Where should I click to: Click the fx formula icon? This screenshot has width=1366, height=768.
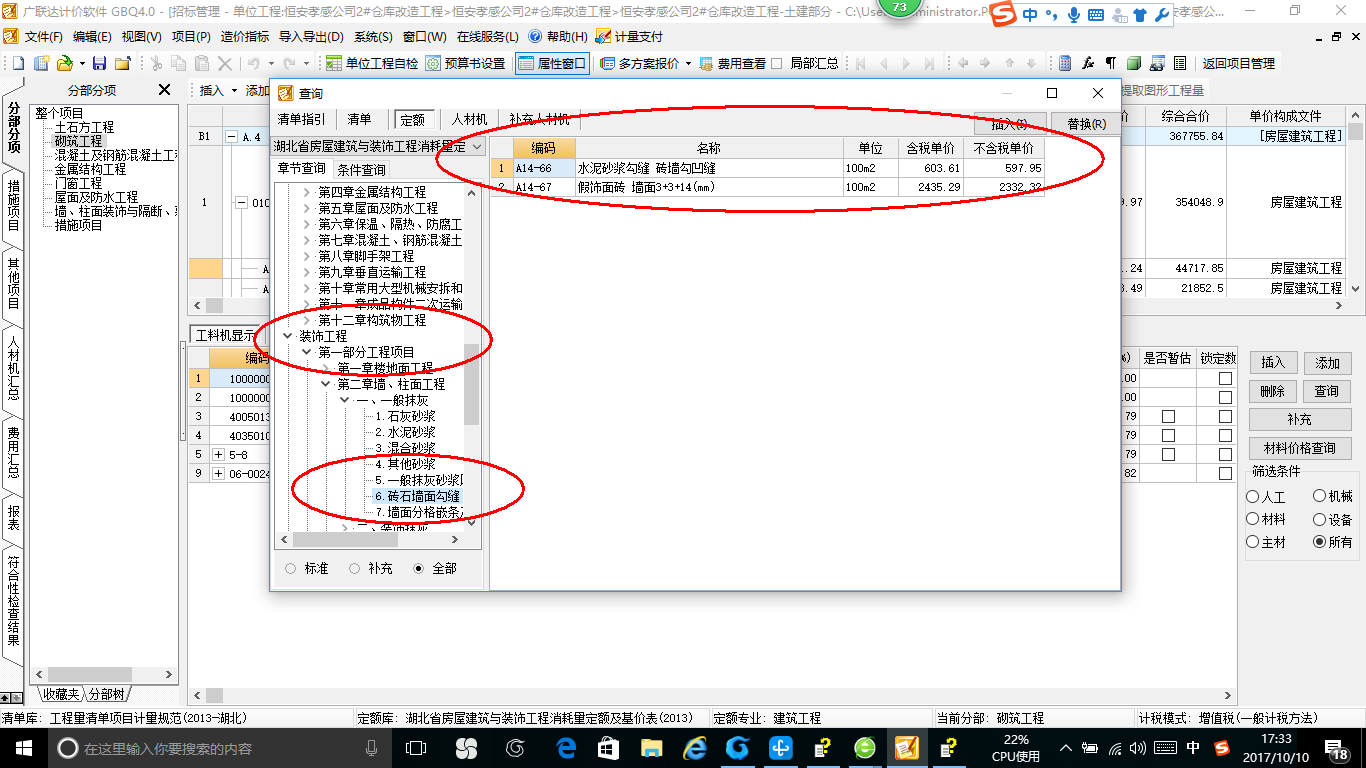pyautogui.click(x=1088, y=63)
